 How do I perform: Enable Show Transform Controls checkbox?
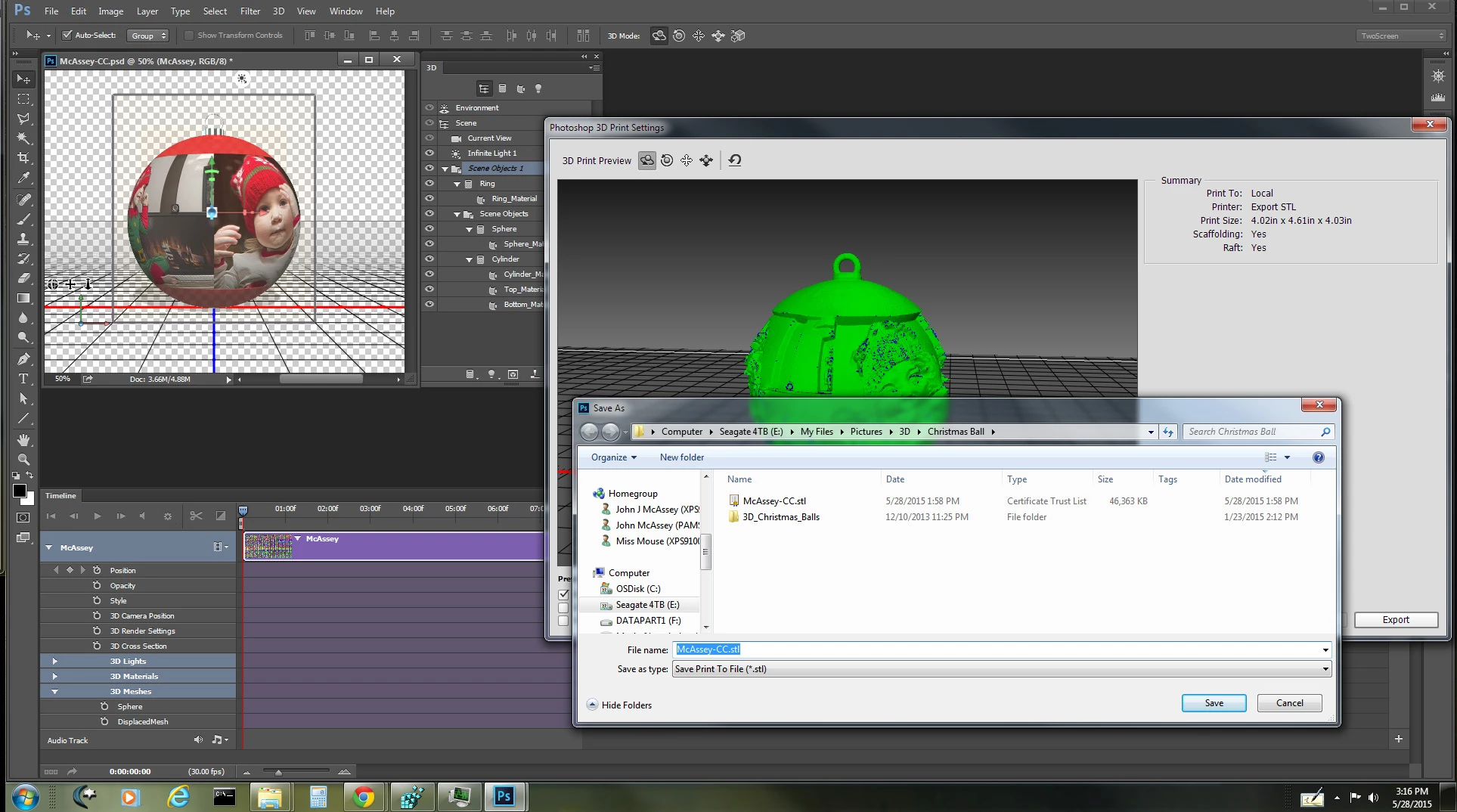pos(189,35)
